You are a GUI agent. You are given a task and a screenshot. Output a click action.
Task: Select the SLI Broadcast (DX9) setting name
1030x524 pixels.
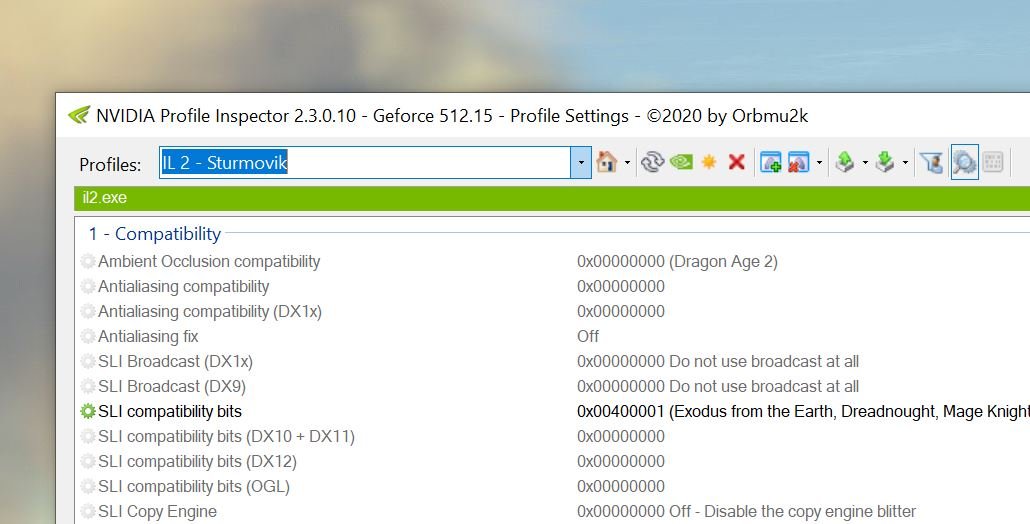click(x=172, y=386)
